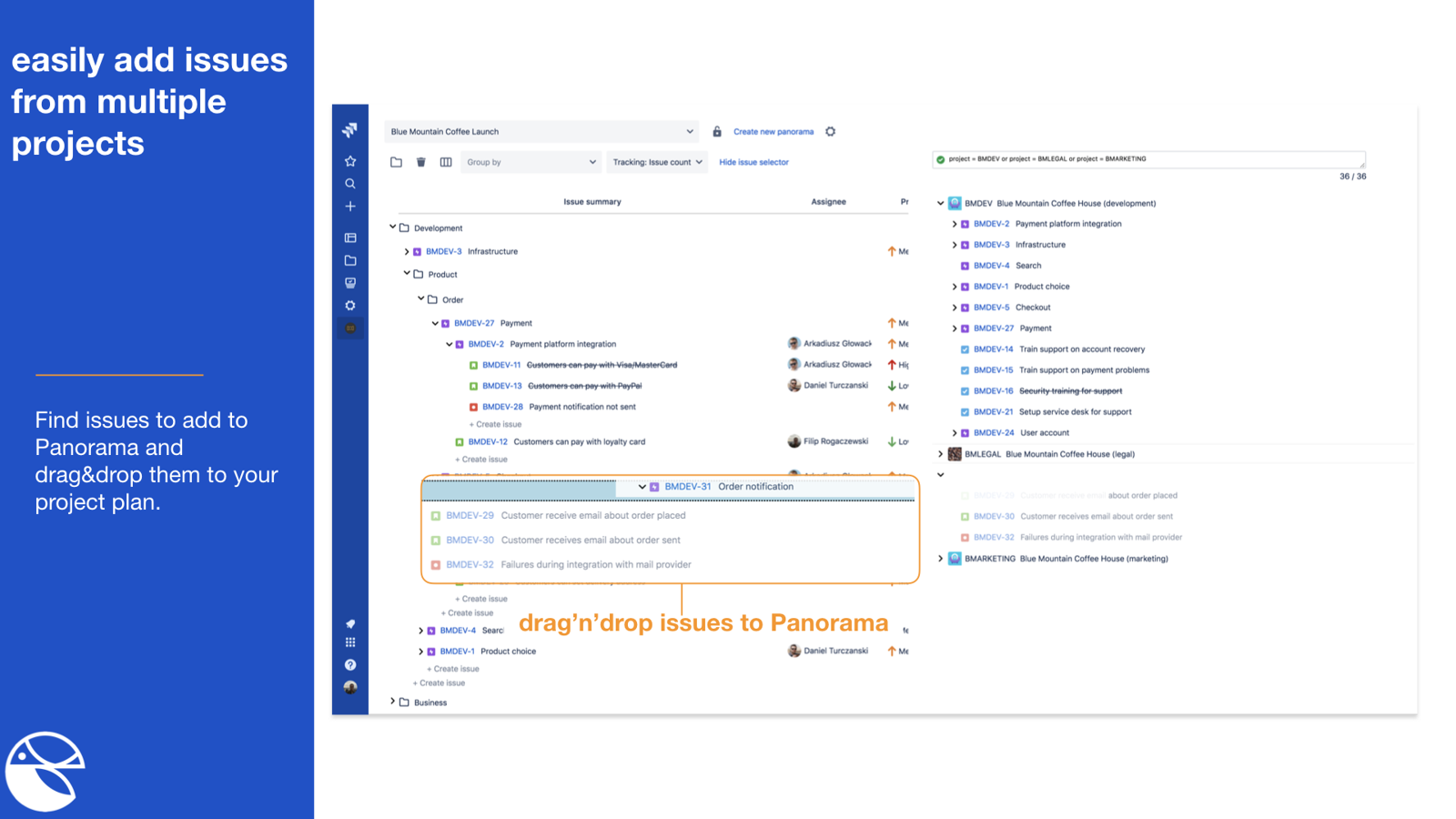
Task: Click the green JQL validity check icon
Action: coord(941,159)
